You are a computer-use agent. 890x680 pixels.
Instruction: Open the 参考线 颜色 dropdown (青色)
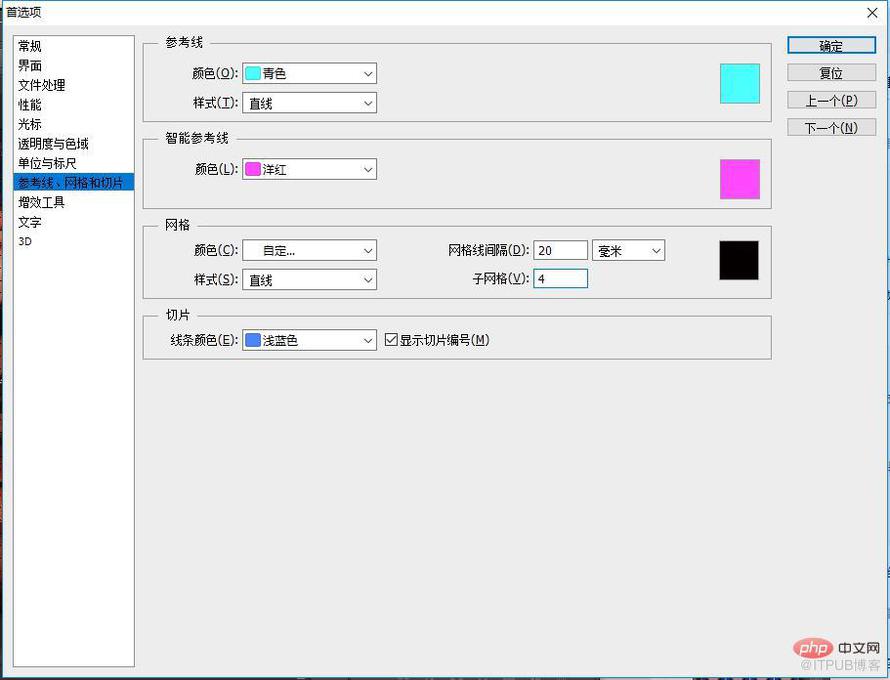309,73
